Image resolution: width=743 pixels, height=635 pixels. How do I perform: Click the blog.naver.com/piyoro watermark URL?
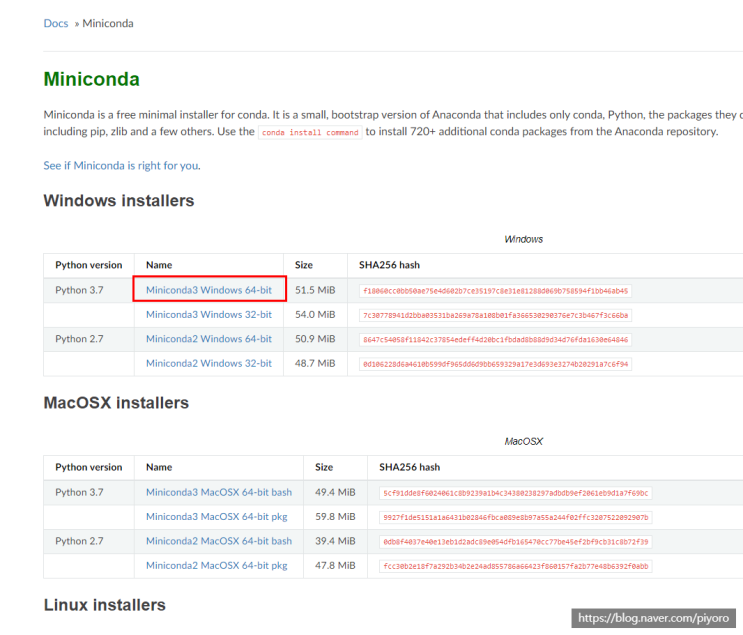[656, 619]
